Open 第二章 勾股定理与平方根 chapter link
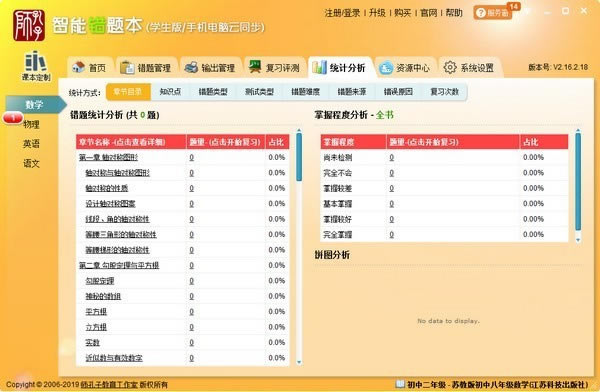The height and width of the screenshot is (392, 600). (119, 265)
